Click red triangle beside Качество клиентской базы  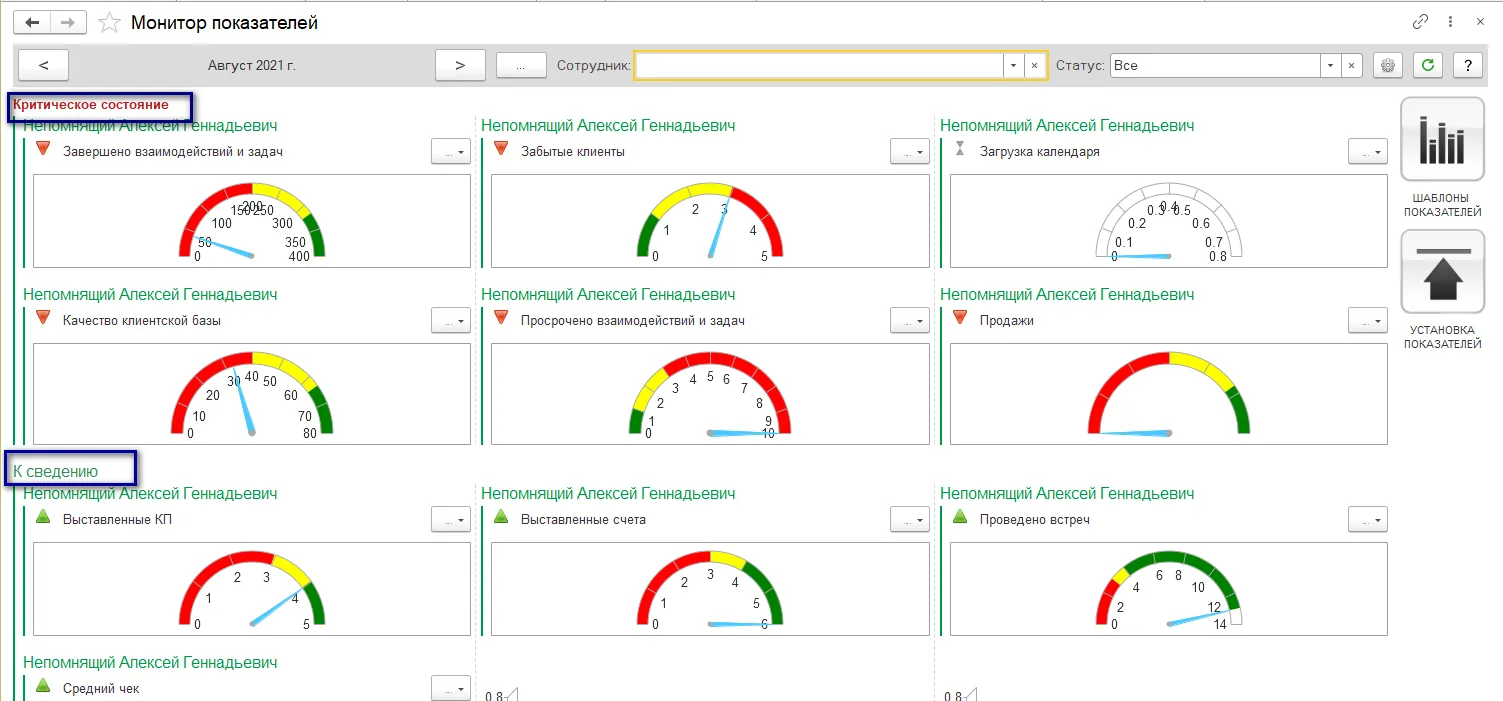[43, 317]
